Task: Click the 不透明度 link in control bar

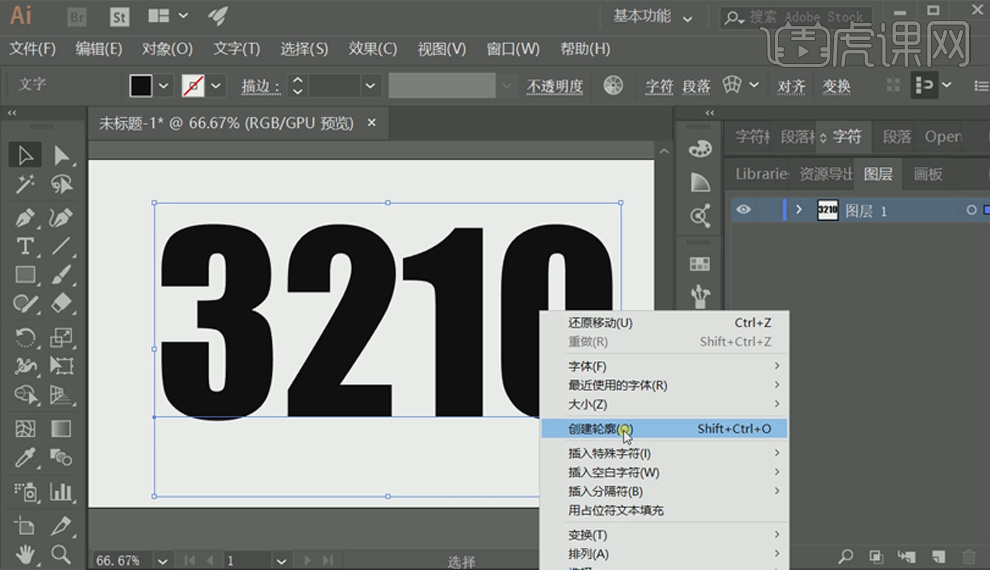Action: tap(555, 86)
